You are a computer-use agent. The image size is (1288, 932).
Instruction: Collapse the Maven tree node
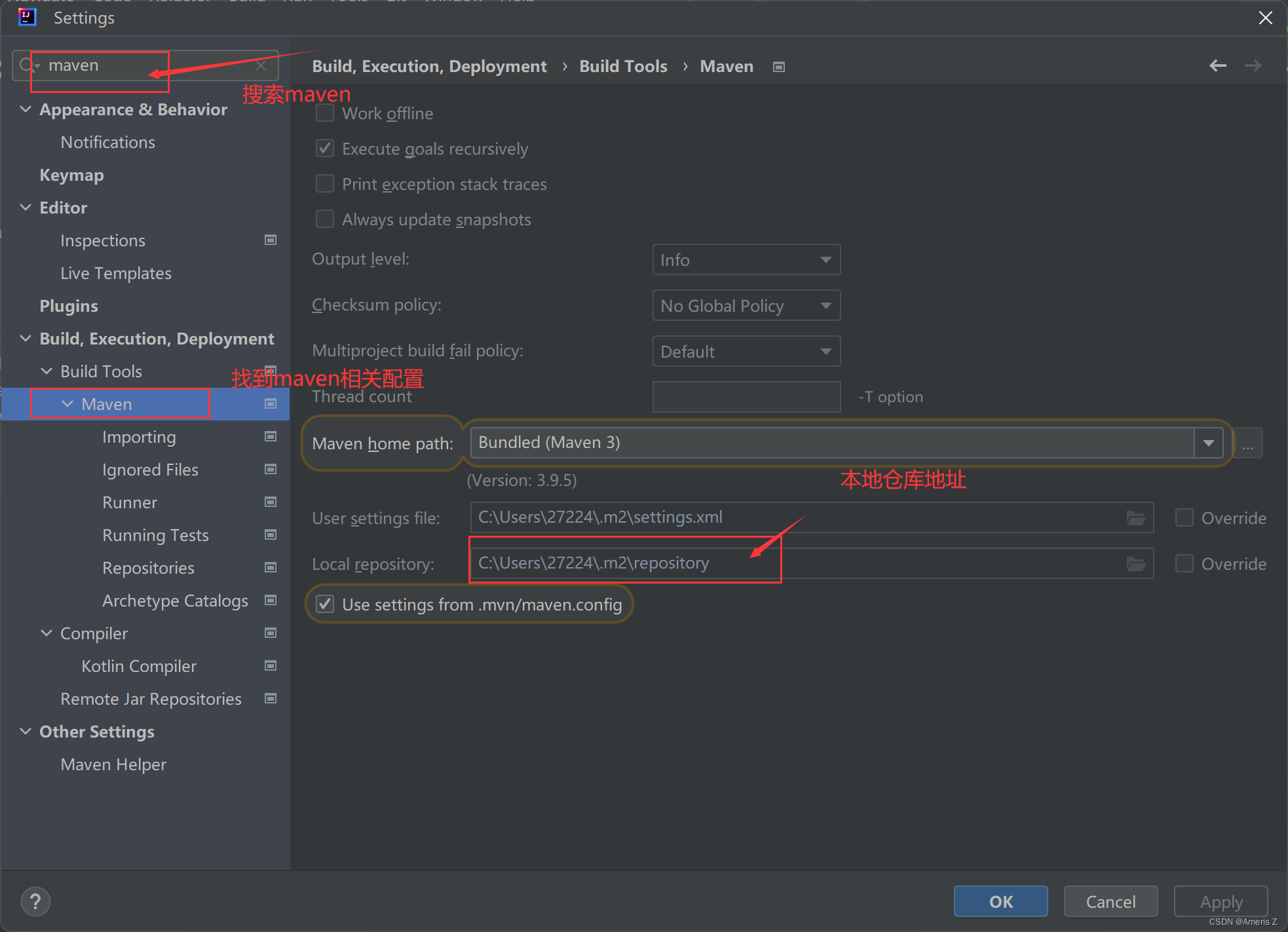point(67,403)
